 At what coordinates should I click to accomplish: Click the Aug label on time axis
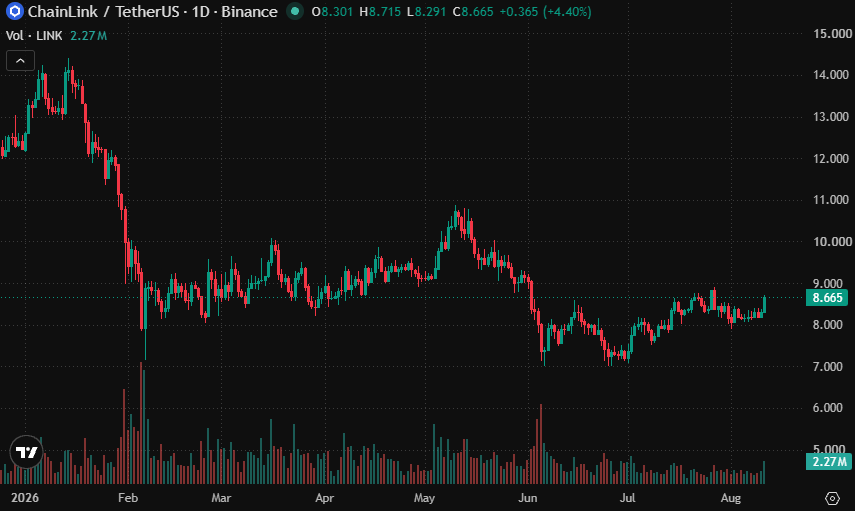point(731,498)
